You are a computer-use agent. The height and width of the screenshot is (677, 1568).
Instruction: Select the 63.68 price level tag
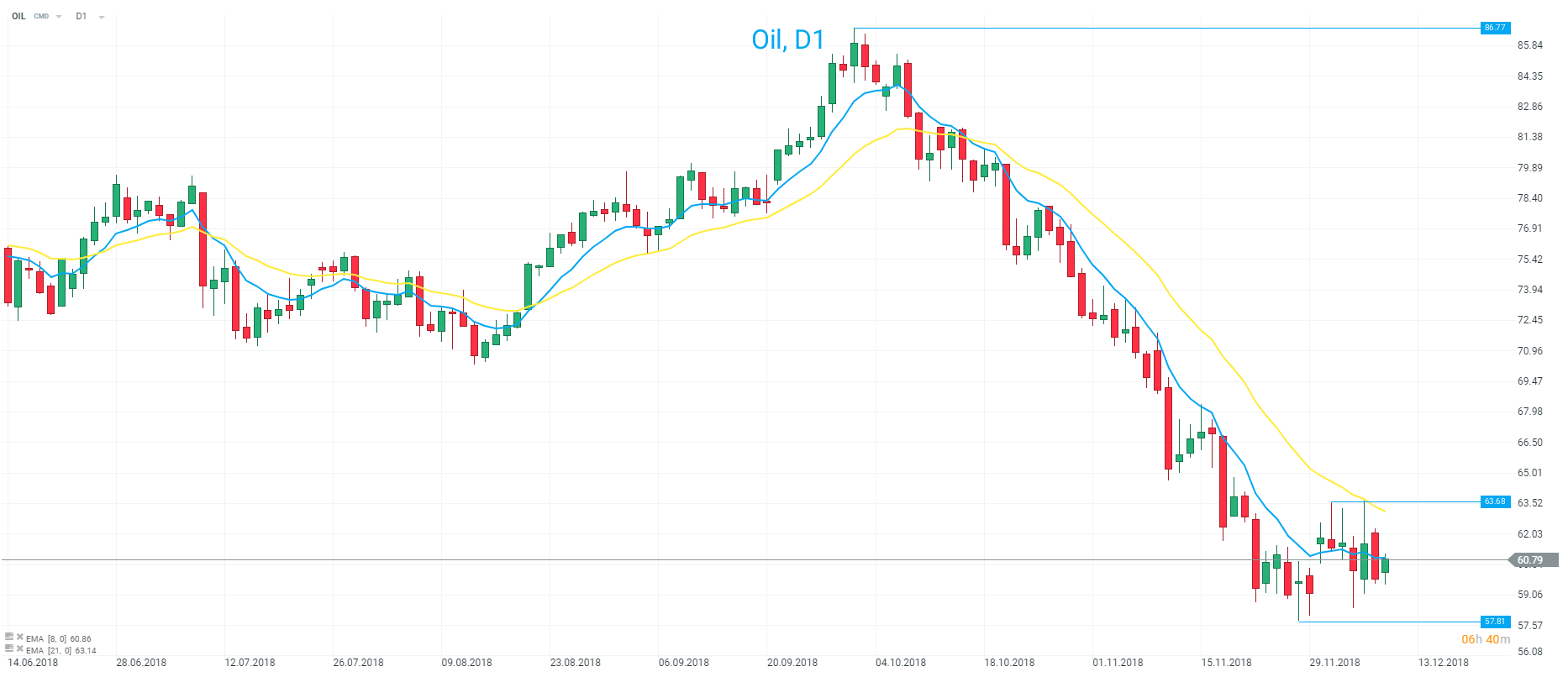(1495, 501)
